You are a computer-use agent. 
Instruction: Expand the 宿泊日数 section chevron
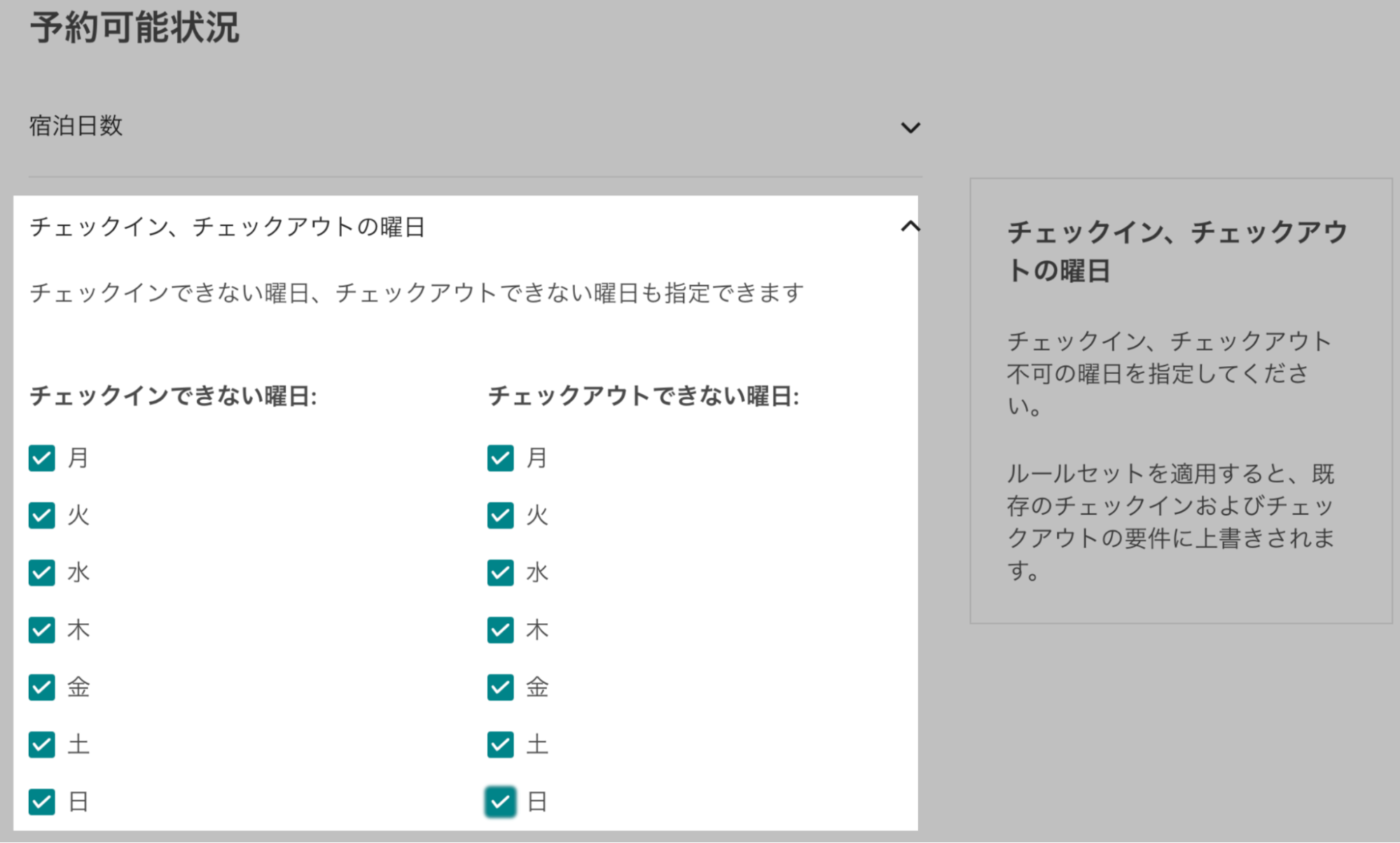[910, 127]
